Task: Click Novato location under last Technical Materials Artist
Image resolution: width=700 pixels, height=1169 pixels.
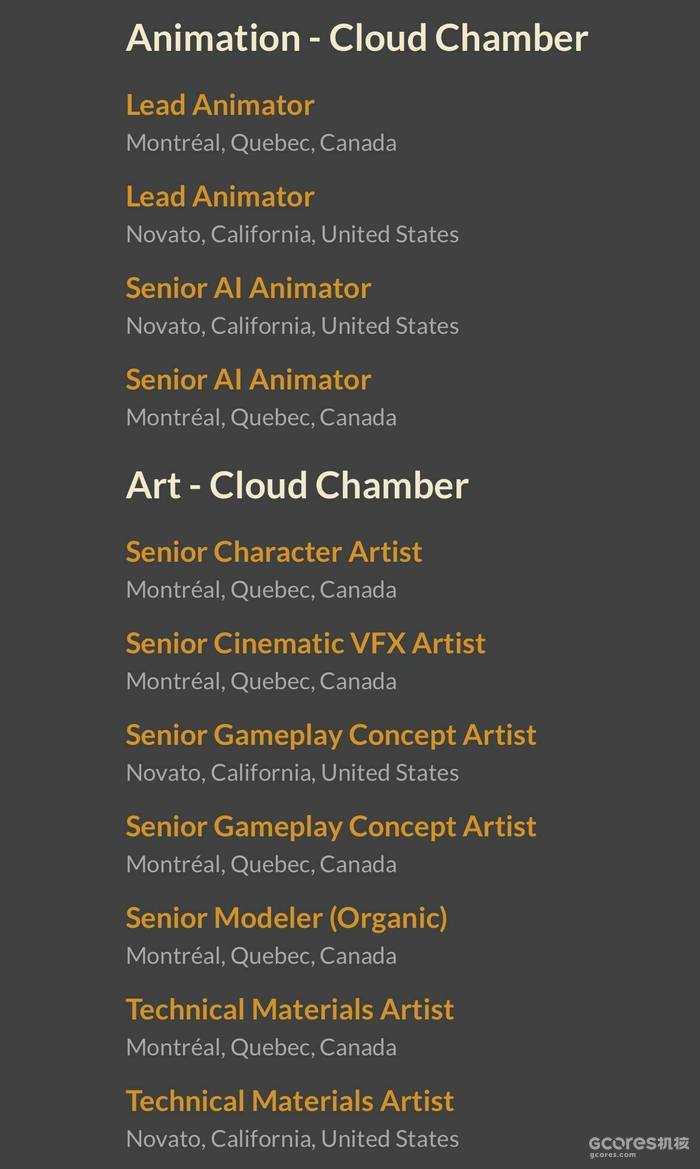Action: click(x=292, y=1138)
